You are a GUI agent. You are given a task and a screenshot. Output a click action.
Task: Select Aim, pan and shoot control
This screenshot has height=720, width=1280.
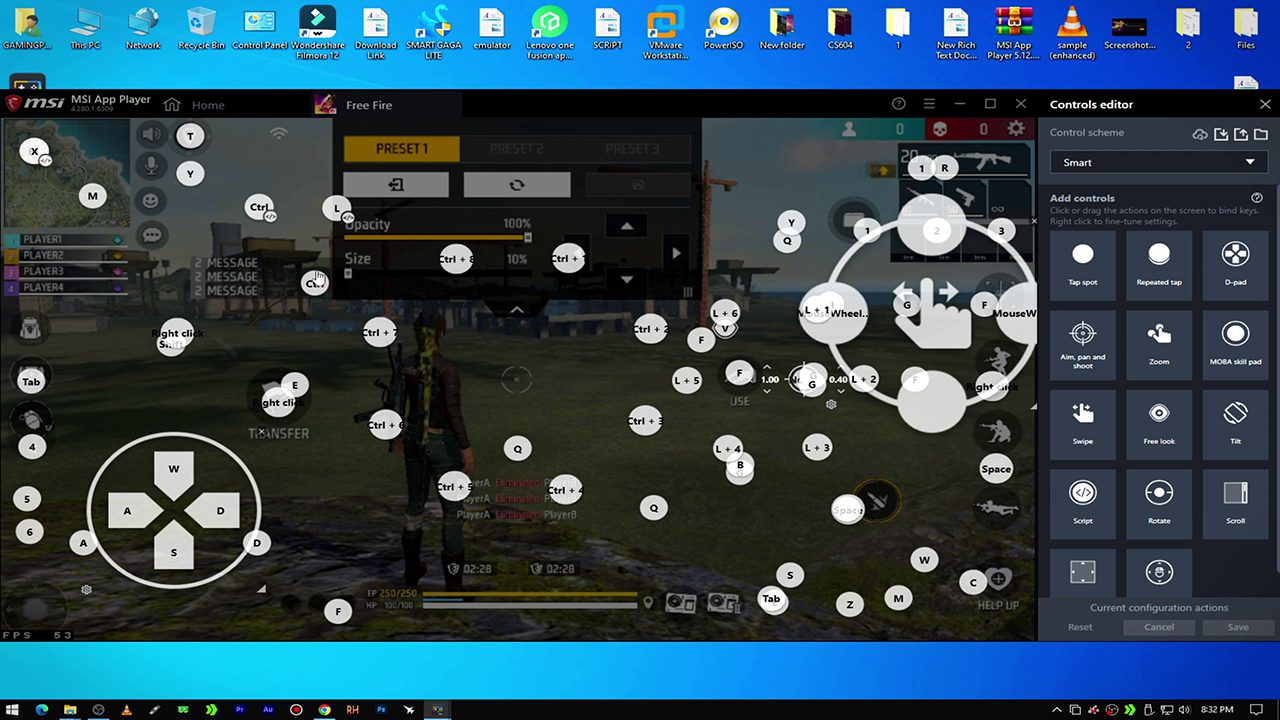click(1083, 343)
